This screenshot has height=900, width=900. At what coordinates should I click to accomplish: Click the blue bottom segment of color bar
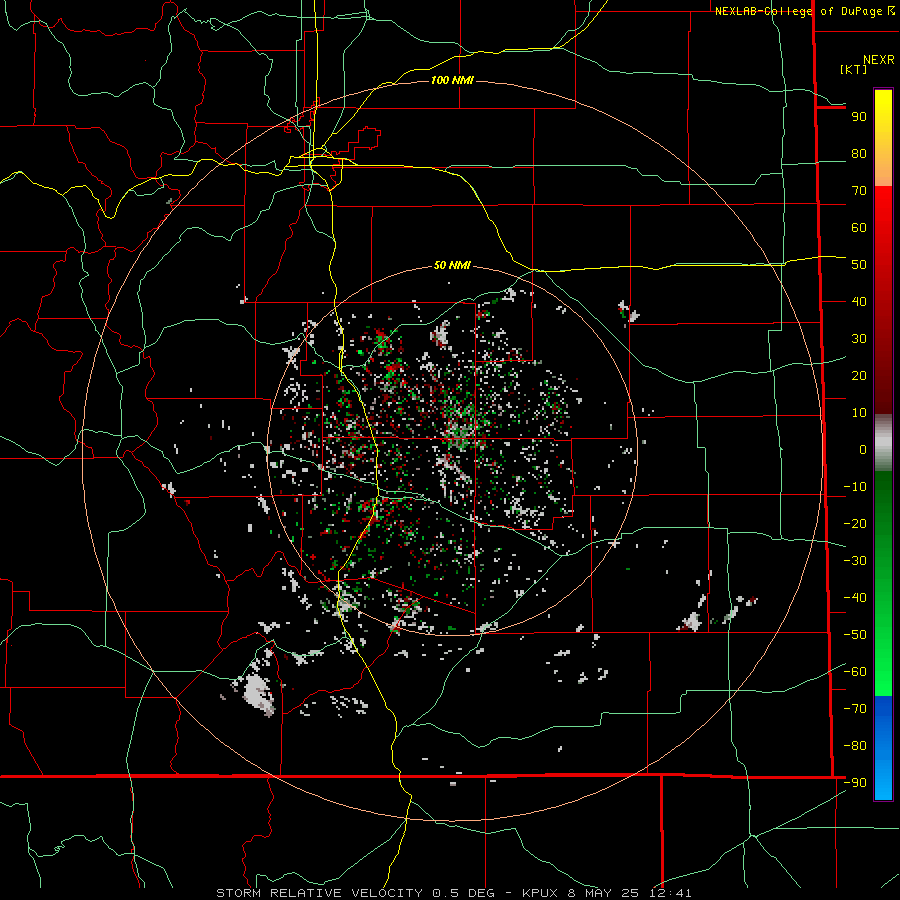(x=883, y=747)
